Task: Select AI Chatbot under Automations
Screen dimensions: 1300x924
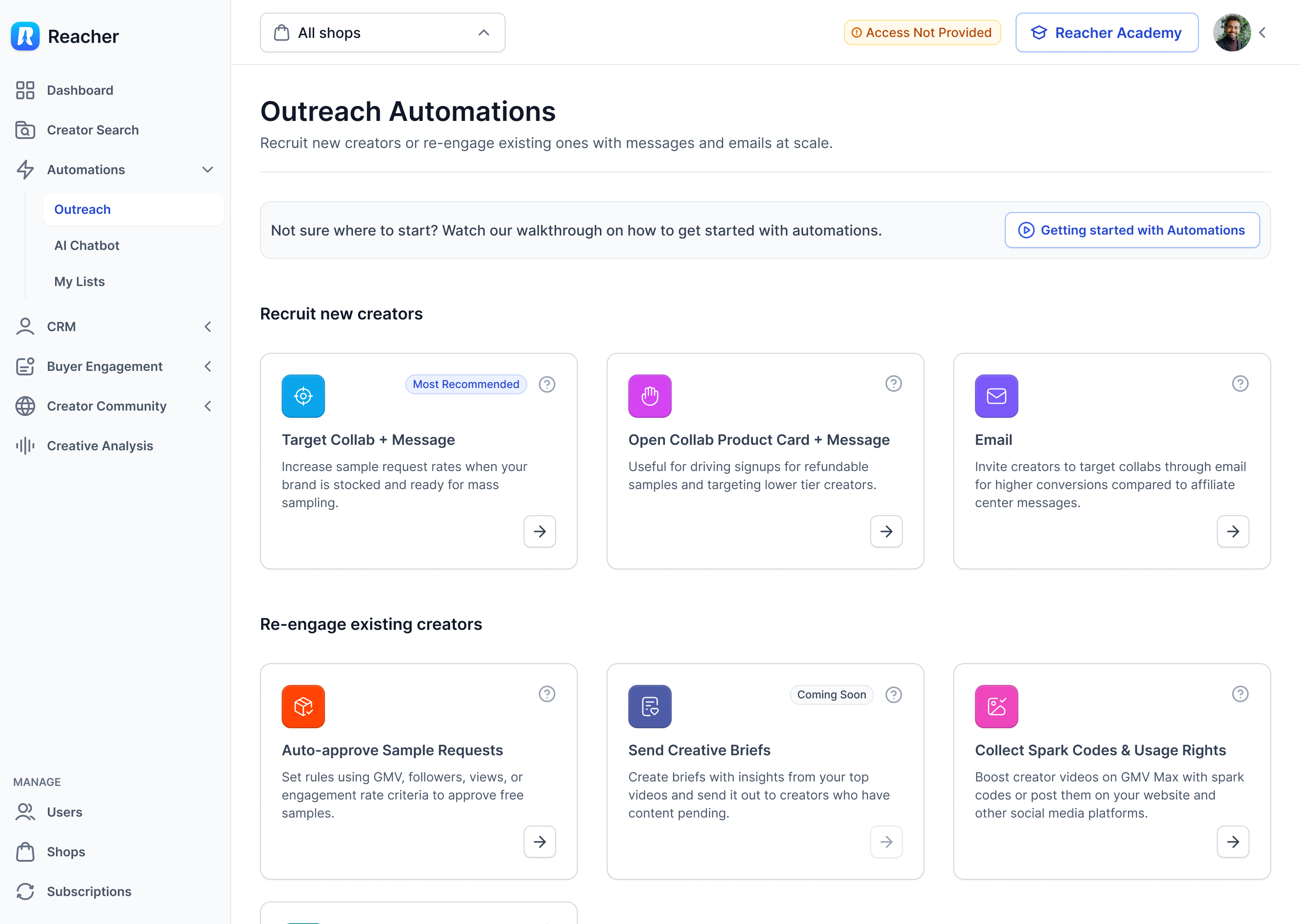Action: (87, 245)
